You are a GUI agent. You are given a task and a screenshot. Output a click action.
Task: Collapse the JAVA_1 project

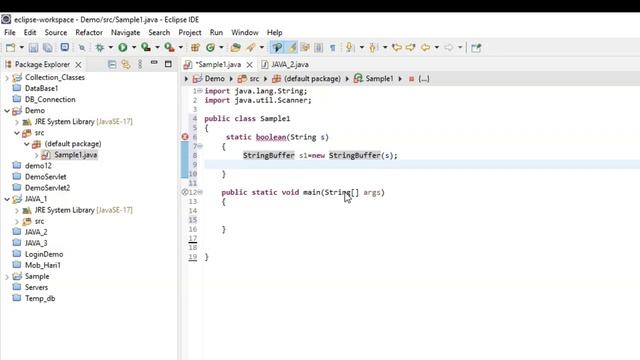point(7,199)
